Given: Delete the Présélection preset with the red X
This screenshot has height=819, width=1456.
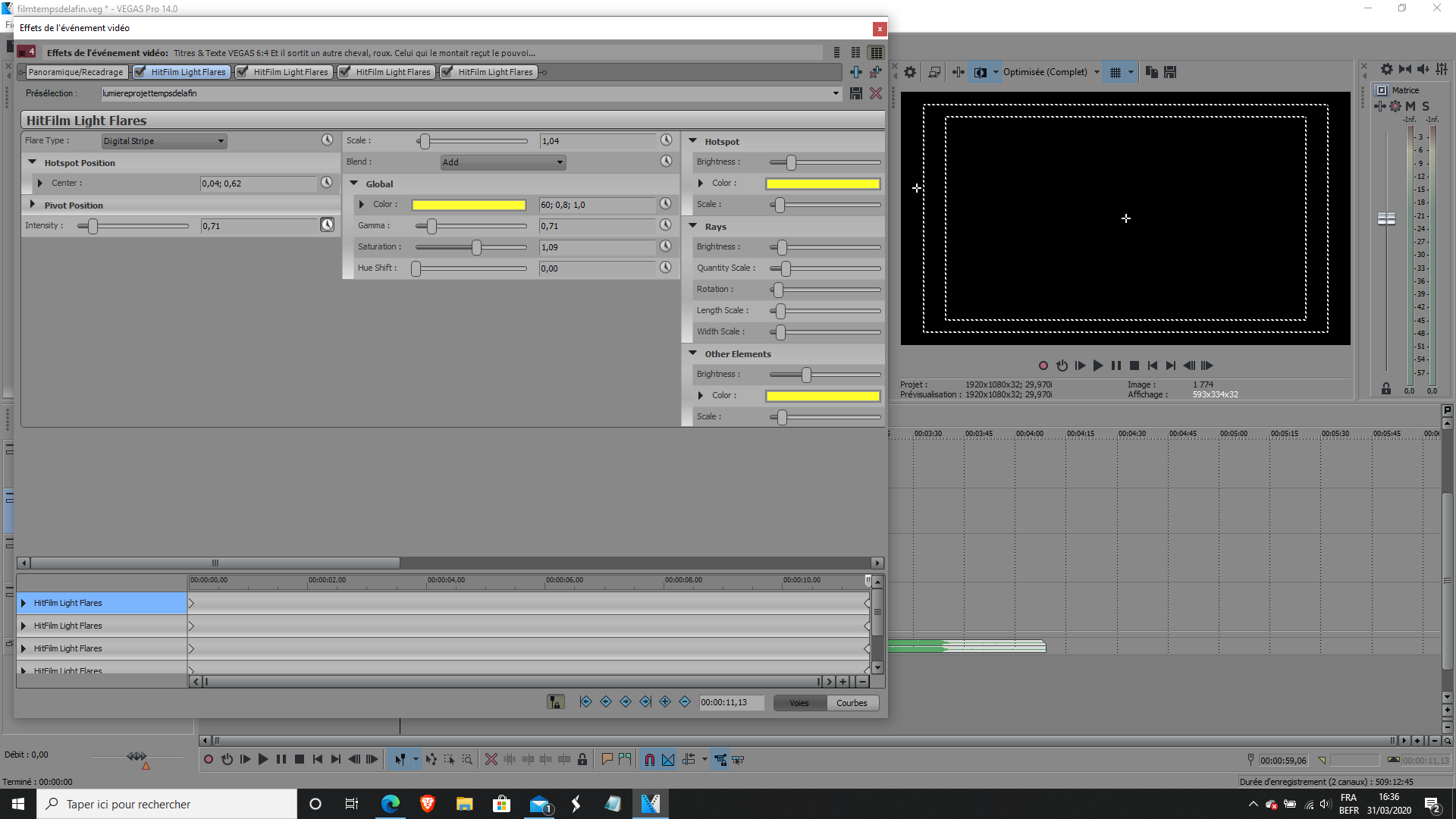Looking at the screenshot, I should pos(876,93).
